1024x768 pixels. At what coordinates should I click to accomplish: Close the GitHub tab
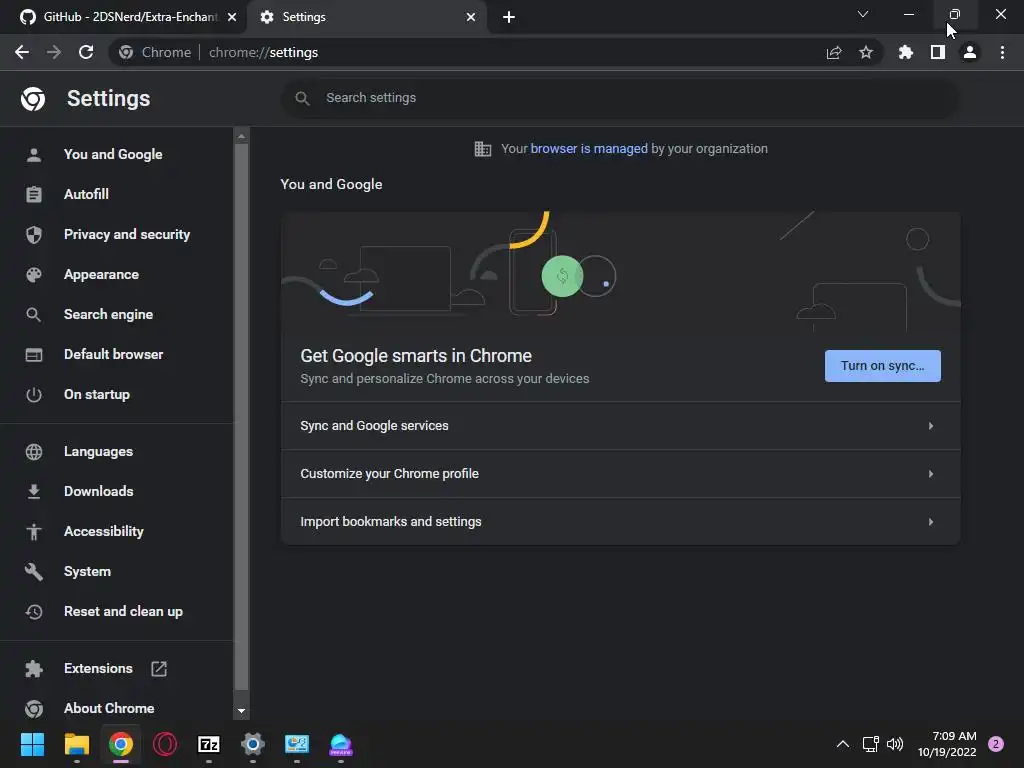[232, 17]
